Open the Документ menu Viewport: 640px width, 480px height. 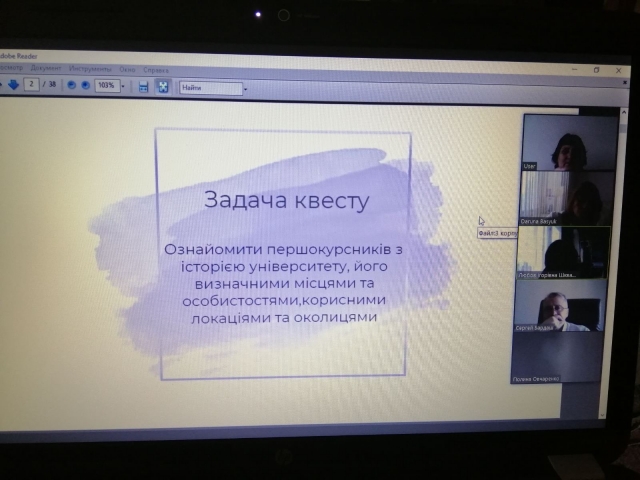pos(46,68)
